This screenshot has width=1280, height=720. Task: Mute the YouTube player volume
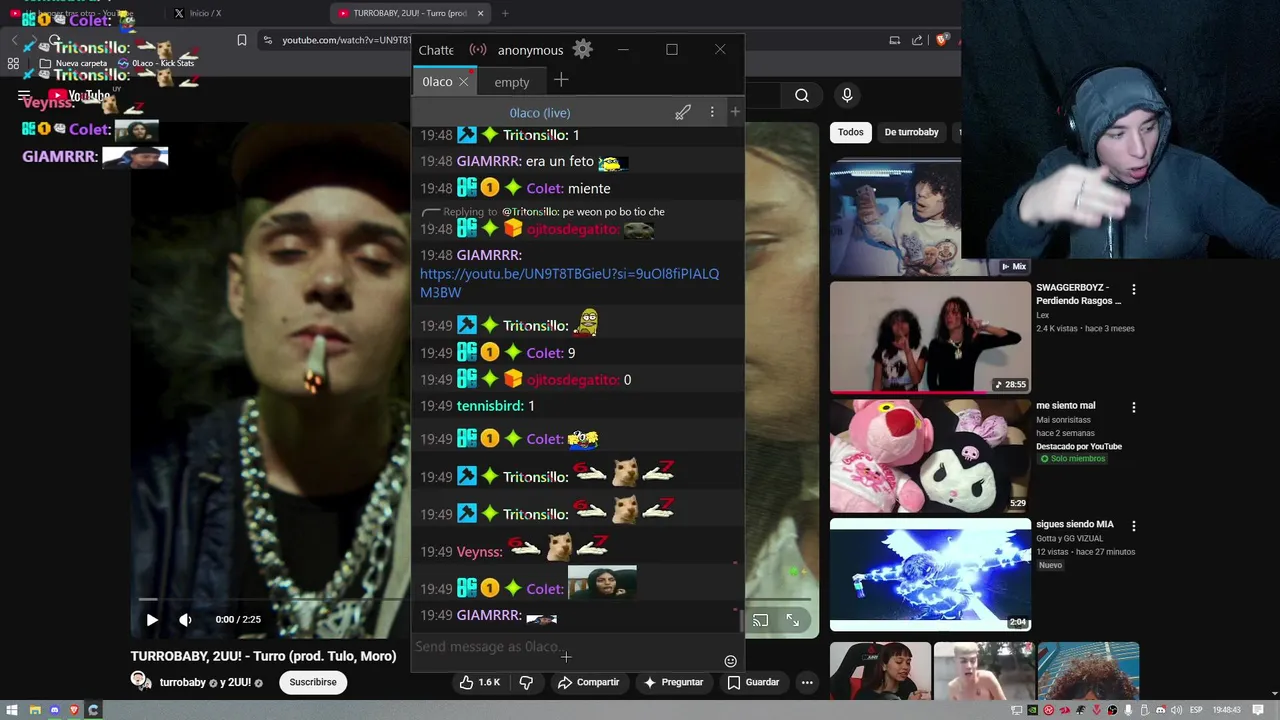pos(185,620)
